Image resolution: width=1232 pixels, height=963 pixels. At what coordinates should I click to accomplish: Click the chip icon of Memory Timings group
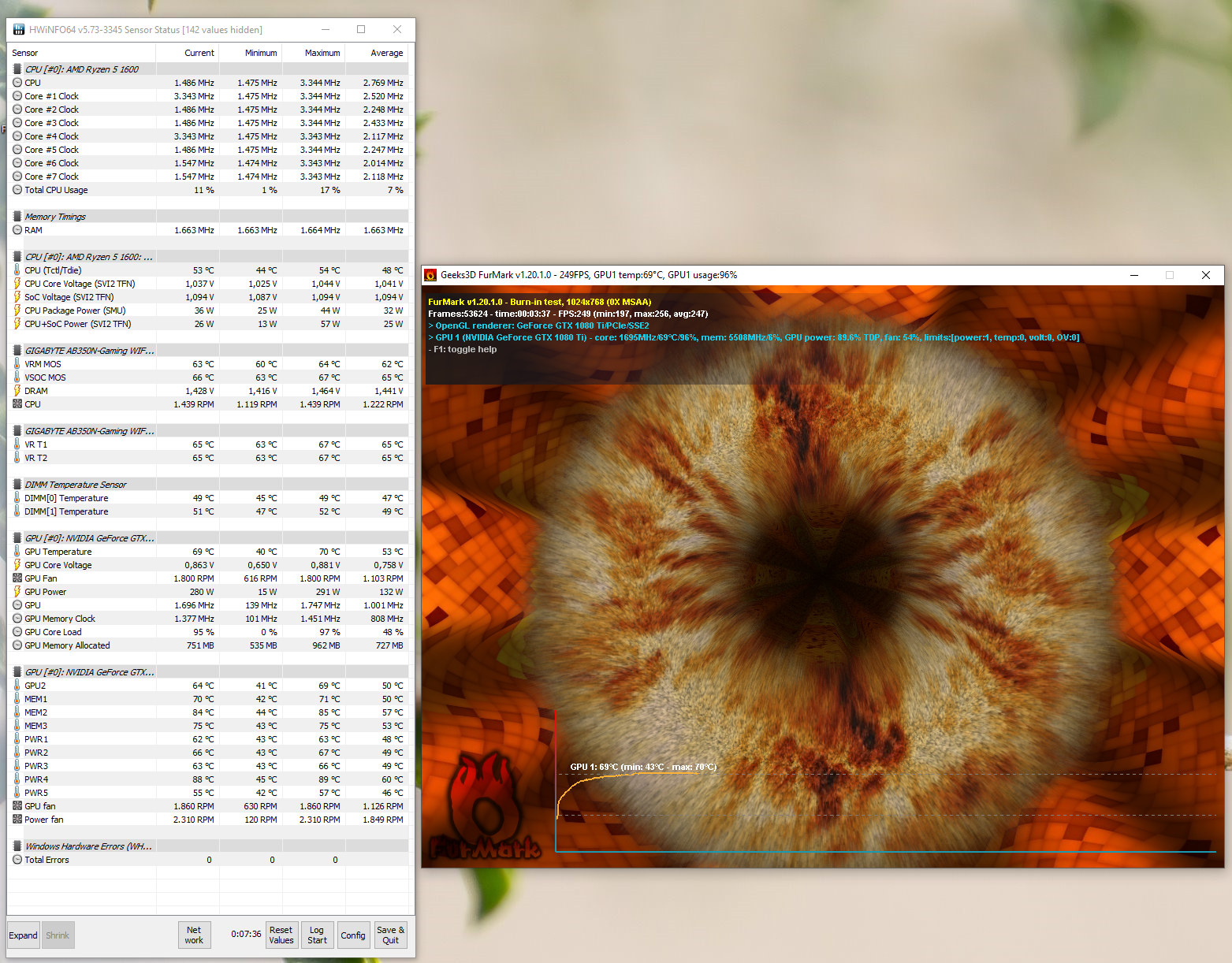point(17,217)
